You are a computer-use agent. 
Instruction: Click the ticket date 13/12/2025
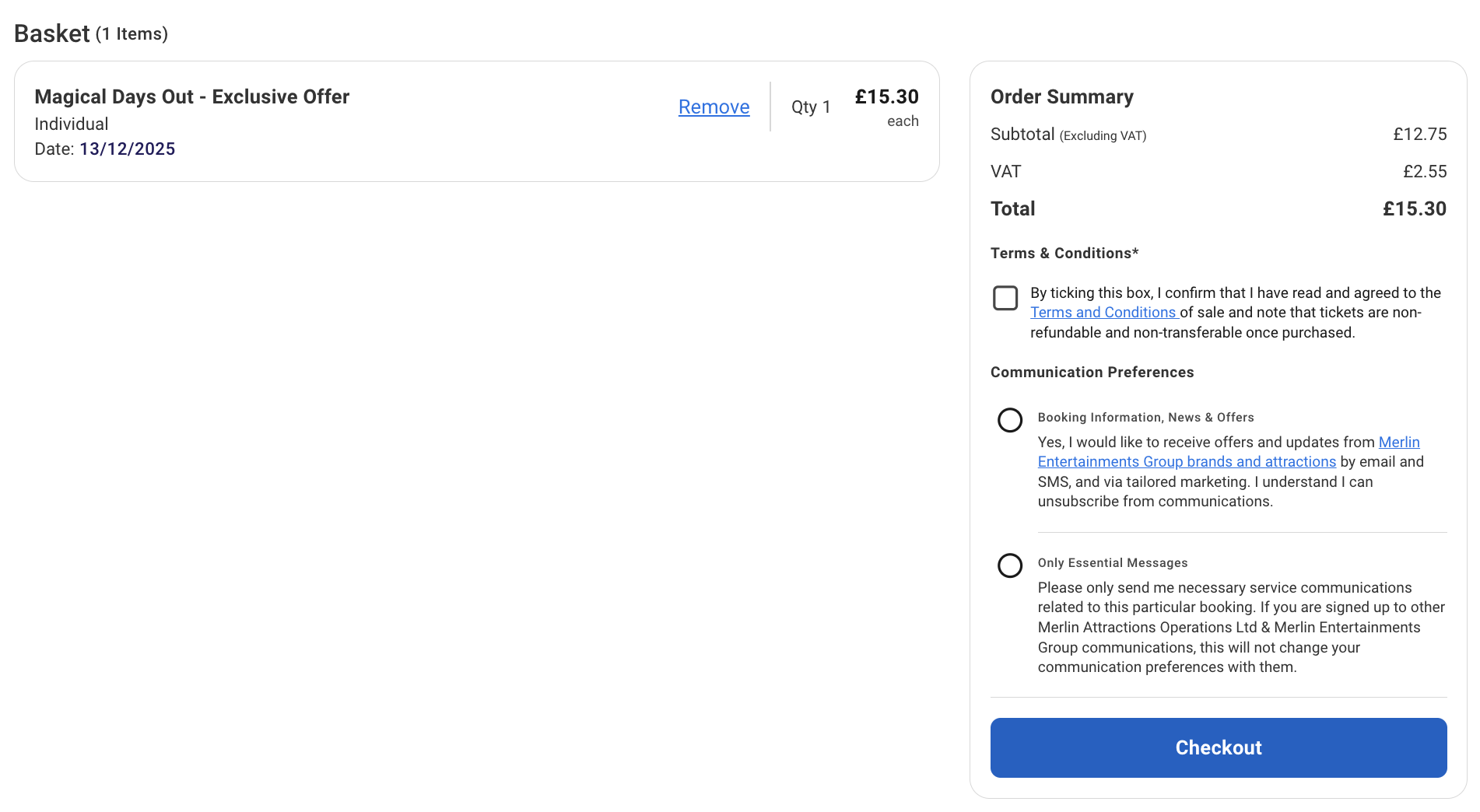point(127,149)
